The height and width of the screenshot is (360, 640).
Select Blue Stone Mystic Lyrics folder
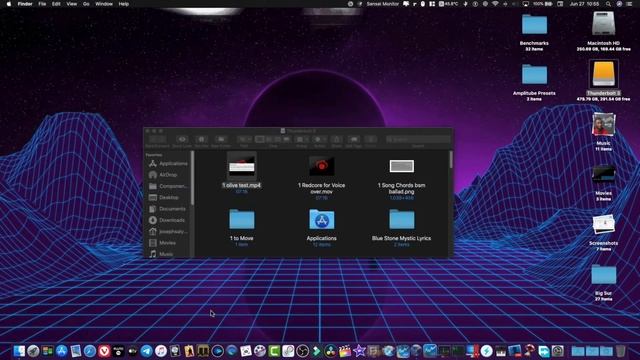coord(402,219)
